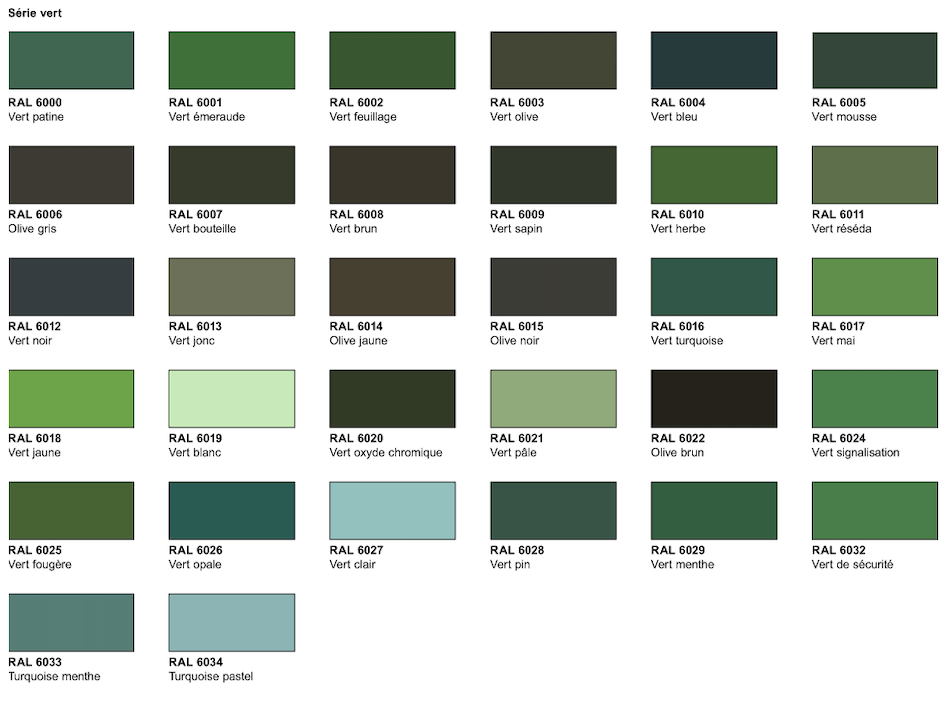
Task: Choose the RAL 6020 Vert oxyde chromique swatch
Action: tap(392, 398)
